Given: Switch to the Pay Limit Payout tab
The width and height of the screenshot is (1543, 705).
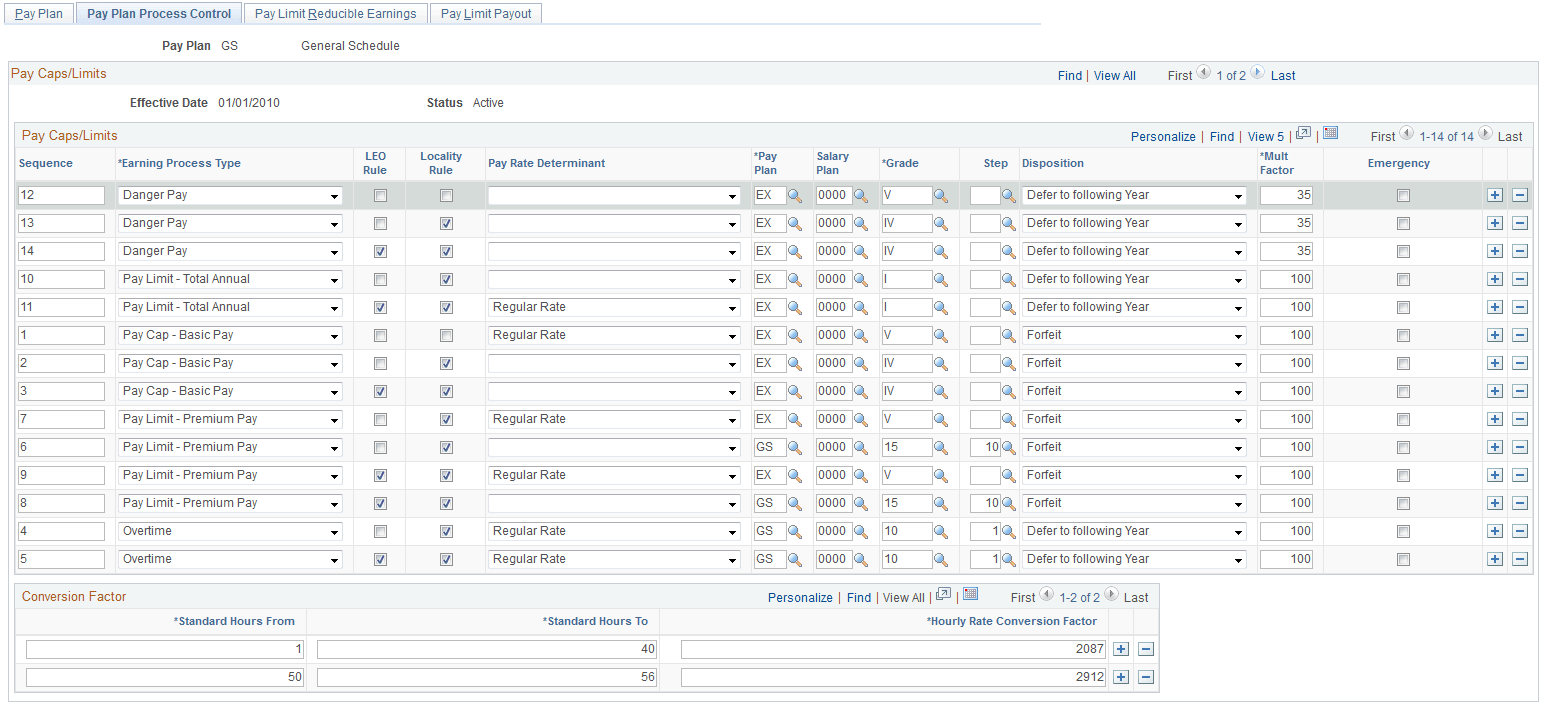Looking at the screenshot, I should coord(486,13).
